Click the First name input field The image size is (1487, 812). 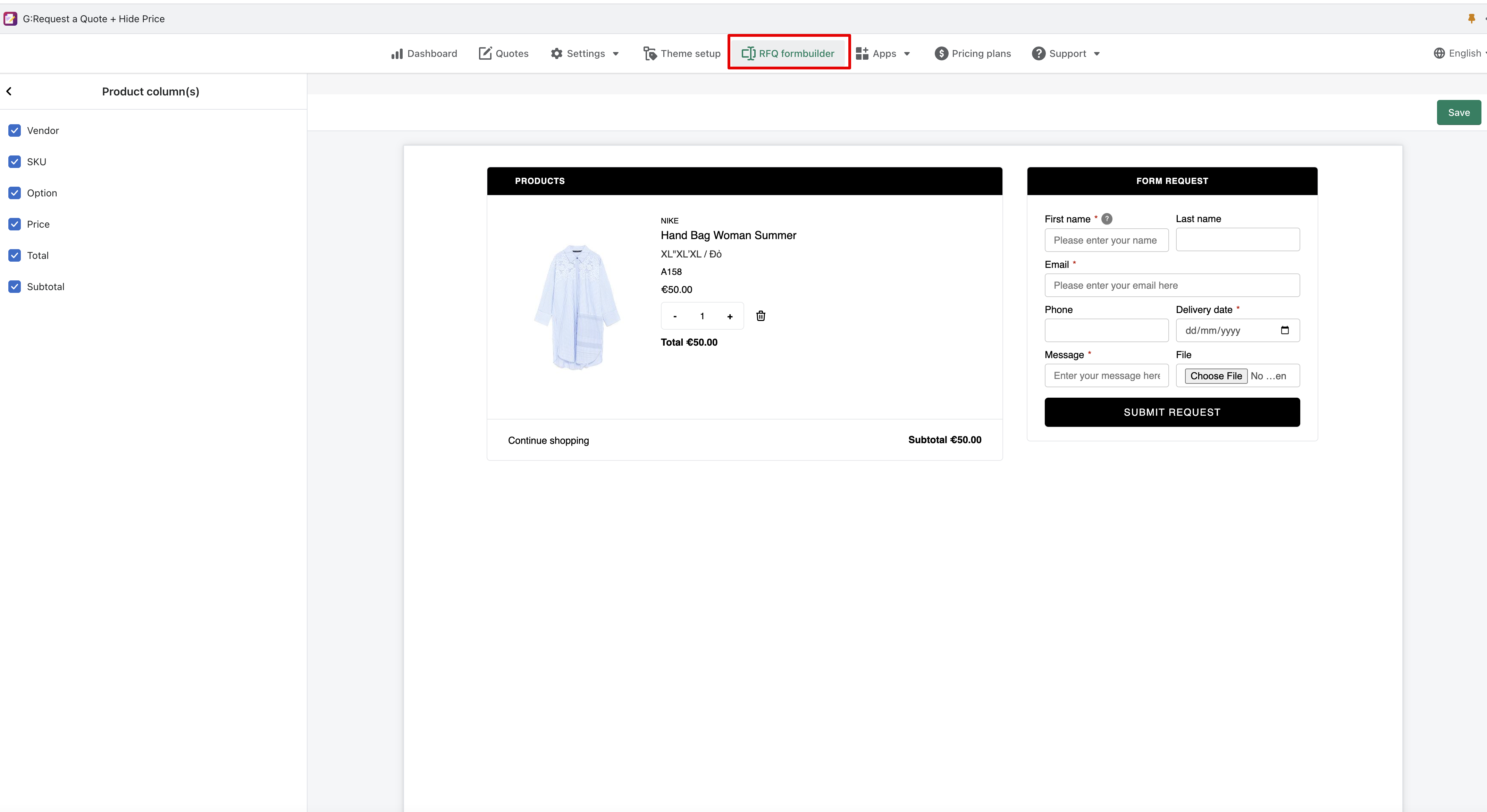click(x=1106, y=240)
